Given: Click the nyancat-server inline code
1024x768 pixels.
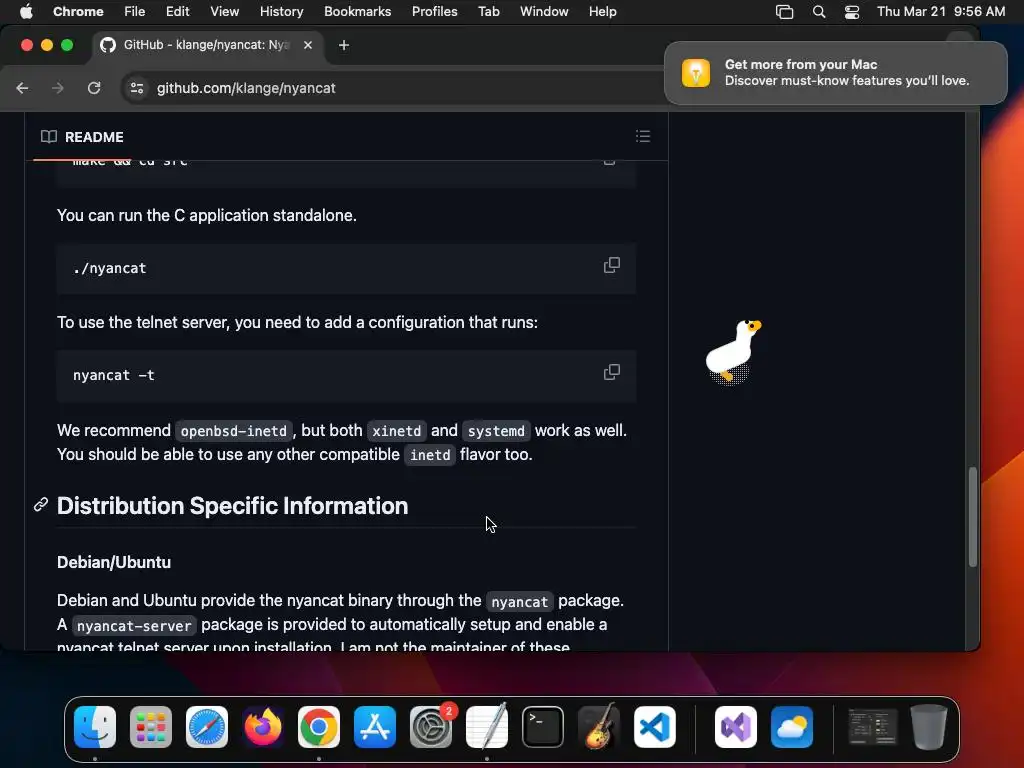Looking at the screenshot, I should point(134,626).
